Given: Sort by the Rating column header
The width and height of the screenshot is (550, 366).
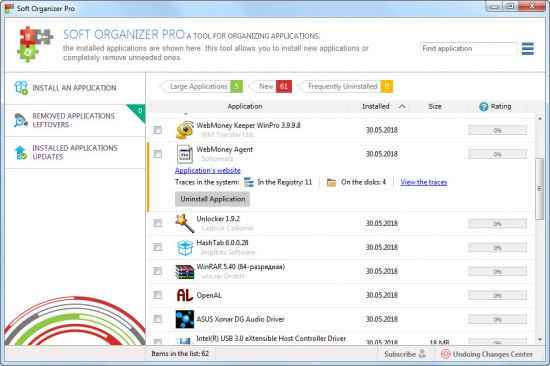Looking at the screenshot, I should pyautogui.click(x=501, y=106).
